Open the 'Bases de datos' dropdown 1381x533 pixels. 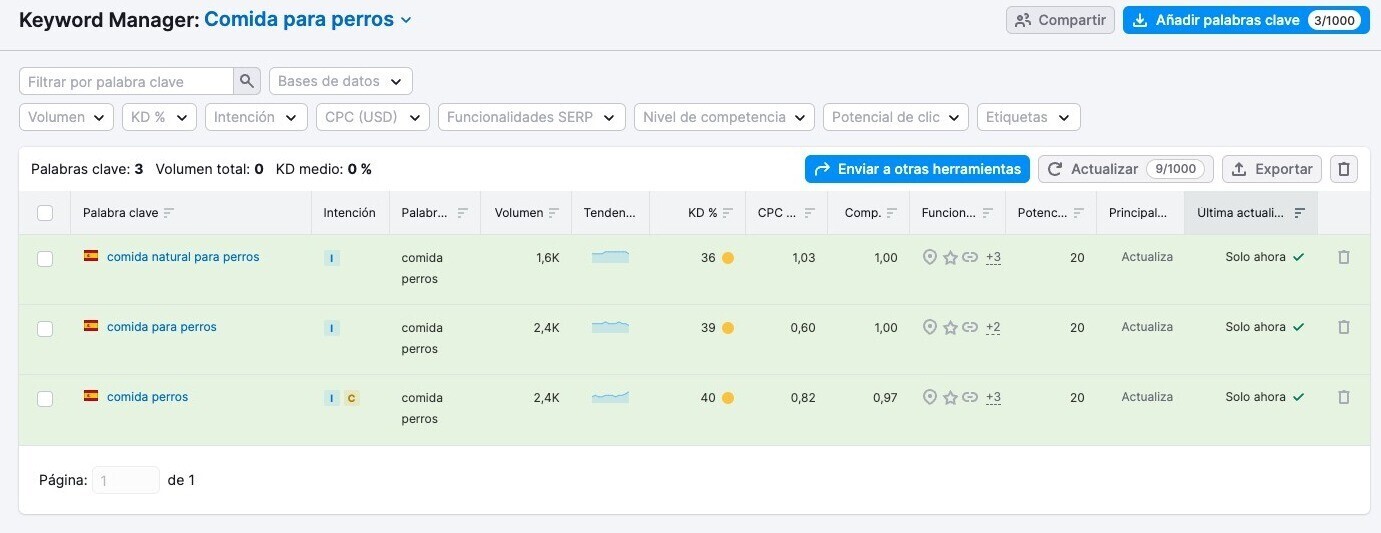(340, 81)
